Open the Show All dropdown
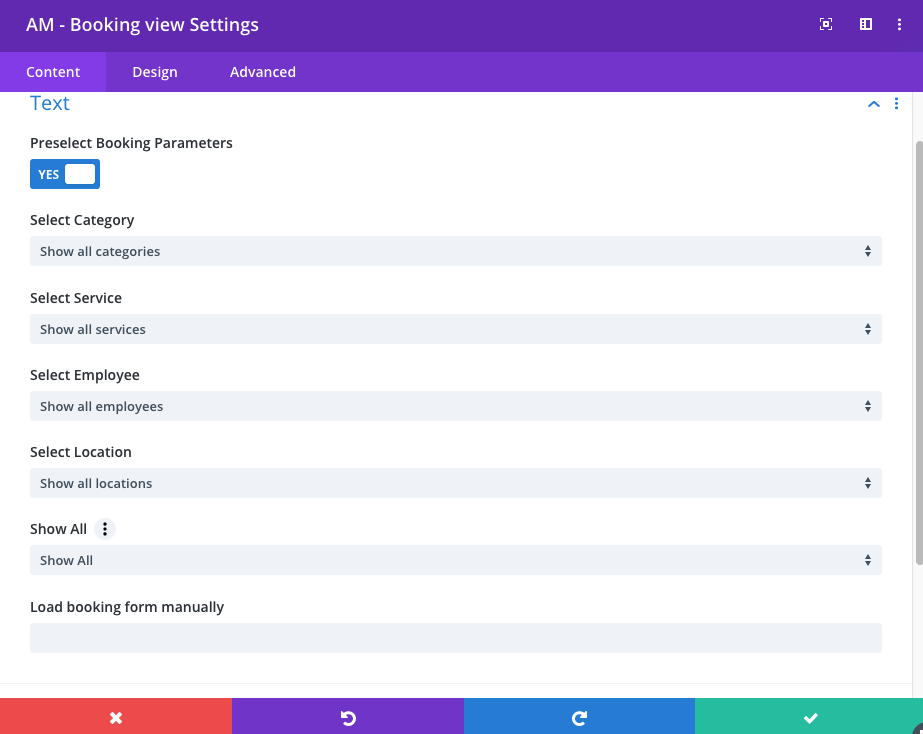 [x=455, y=560]
